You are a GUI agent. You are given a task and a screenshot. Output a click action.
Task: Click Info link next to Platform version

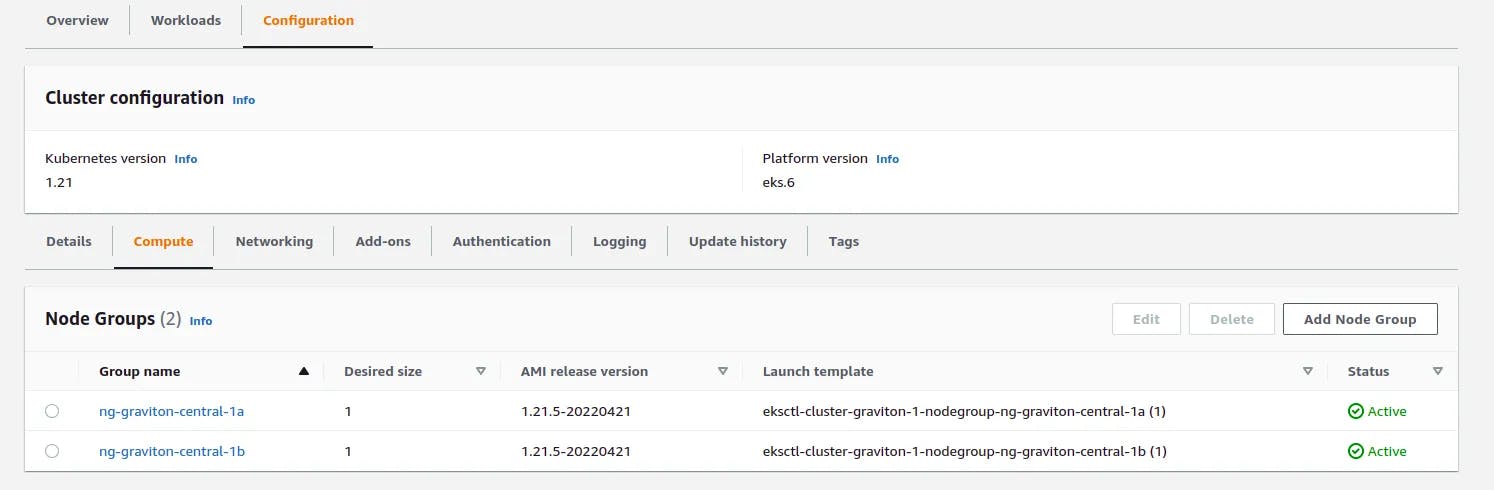coord(887,159)
